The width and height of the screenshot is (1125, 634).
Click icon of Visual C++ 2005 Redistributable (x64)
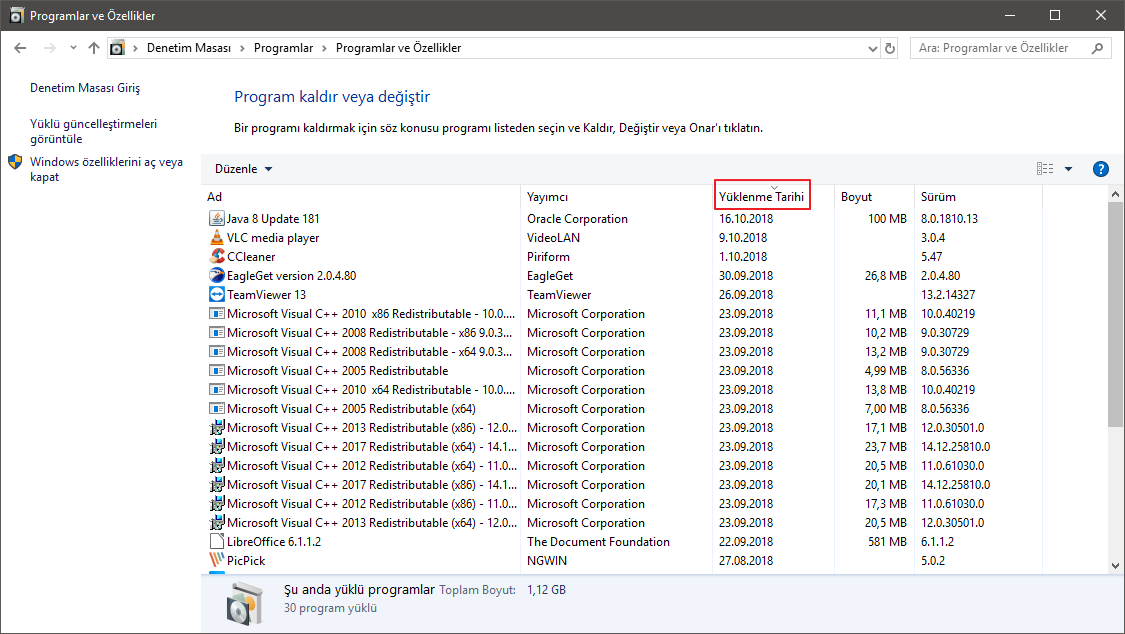tap(216, 408)
